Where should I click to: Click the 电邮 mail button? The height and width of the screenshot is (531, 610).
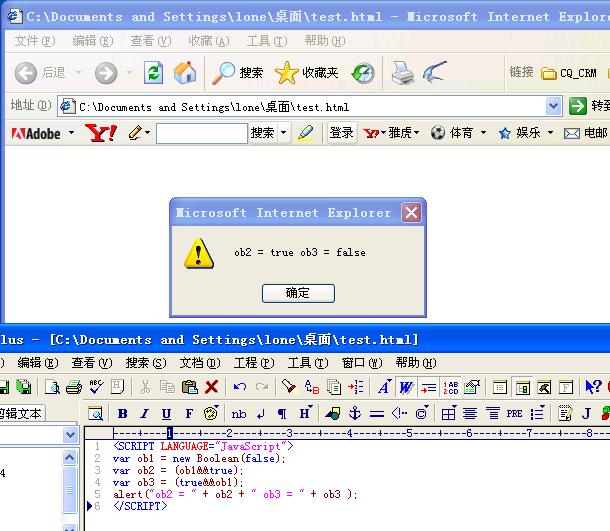585,133
